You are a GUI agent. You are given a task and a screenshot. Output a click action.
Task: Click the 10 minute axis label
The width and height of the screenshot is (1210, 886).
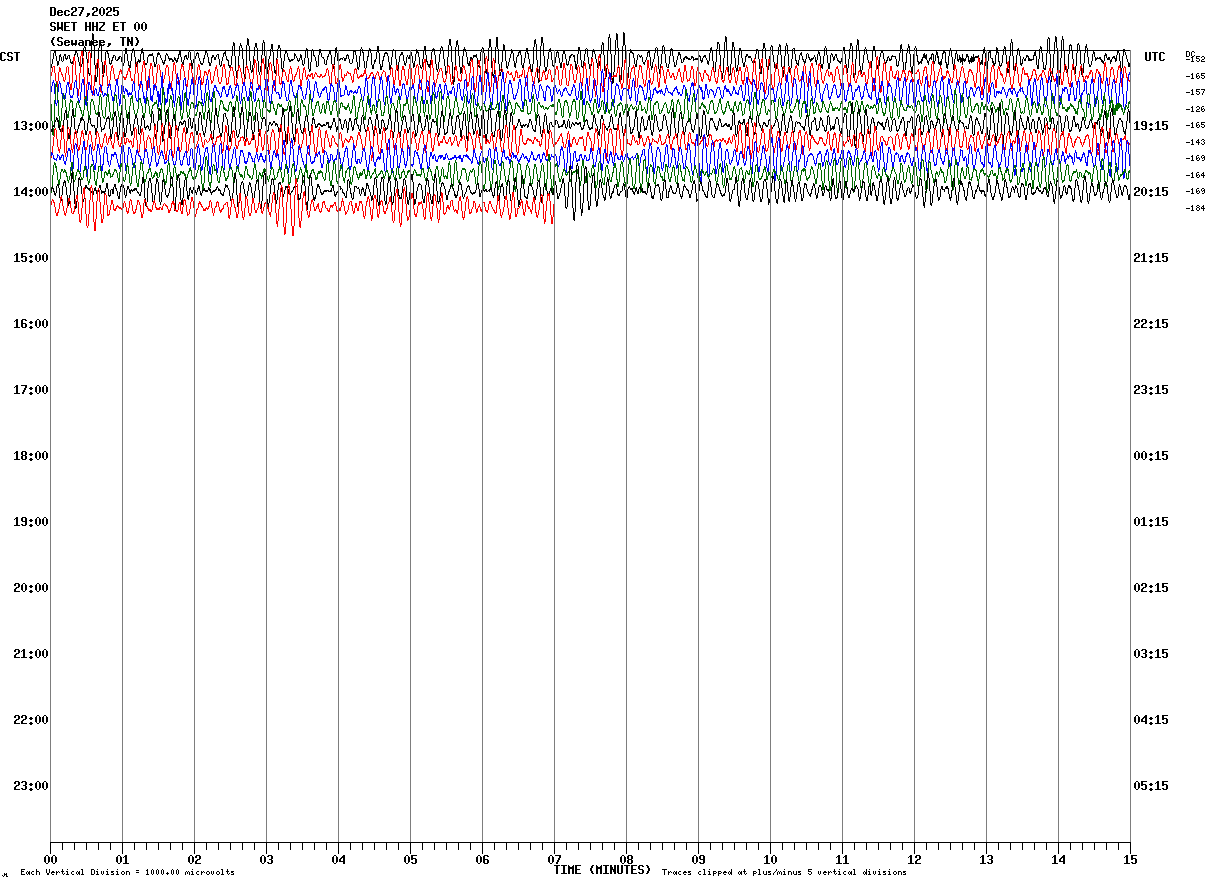[770, 860]
